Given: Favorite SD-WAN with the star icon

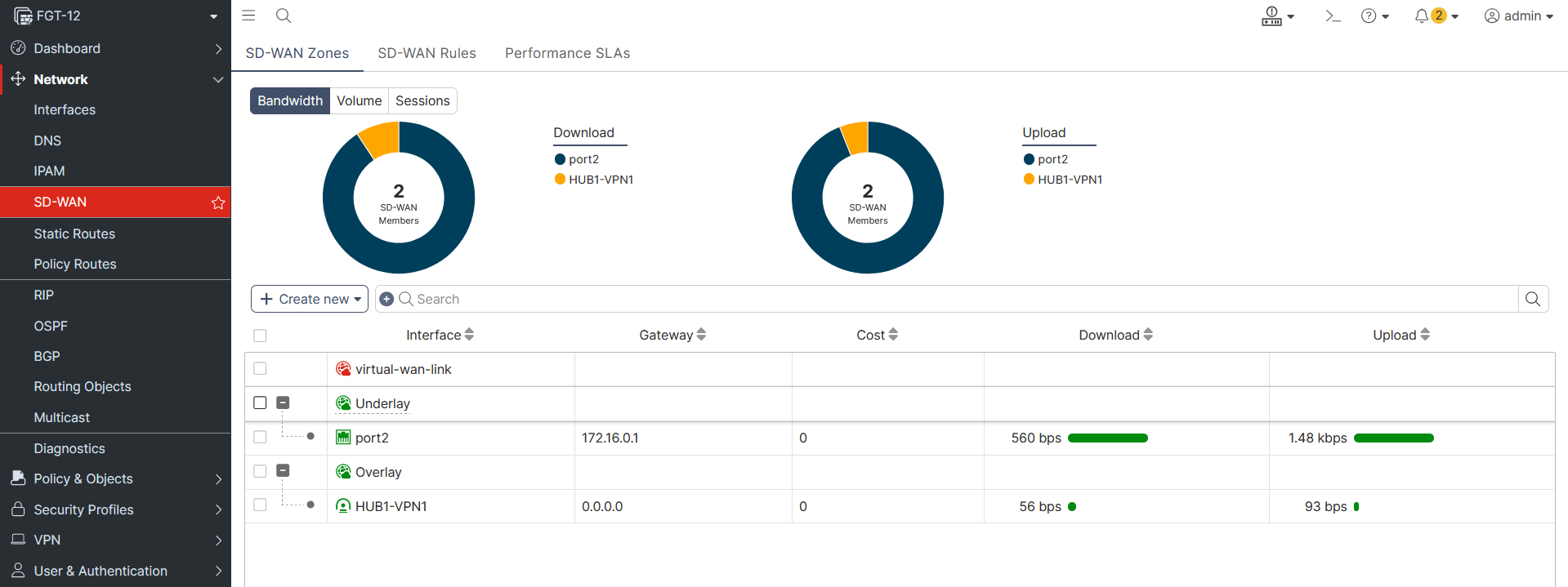Looking at the screenshot, I should tap(218, 202).
